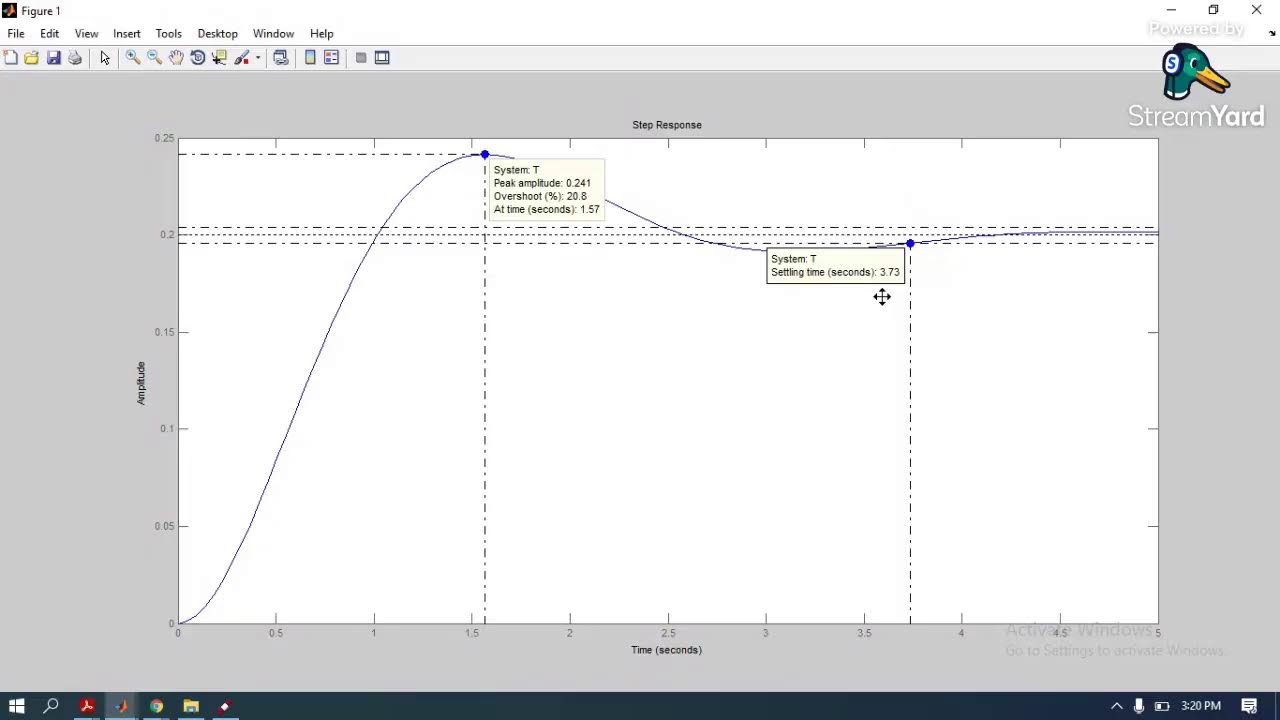1280x720 pixels.
Task: Click the 0.25 y-axis tick label
Action: pos(164,138)
